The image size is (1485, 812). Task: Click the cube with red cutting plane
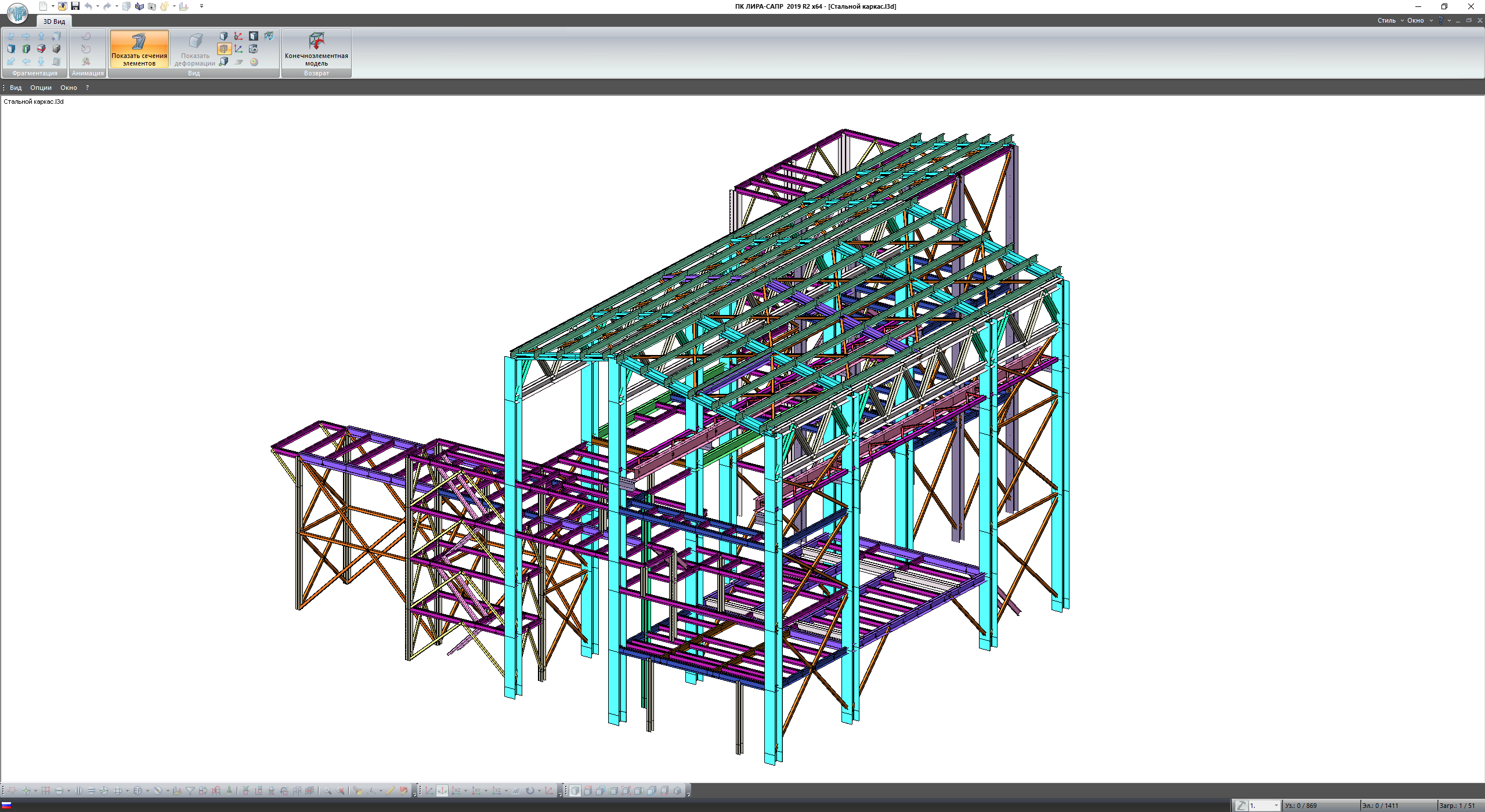[x=41, y=49]
